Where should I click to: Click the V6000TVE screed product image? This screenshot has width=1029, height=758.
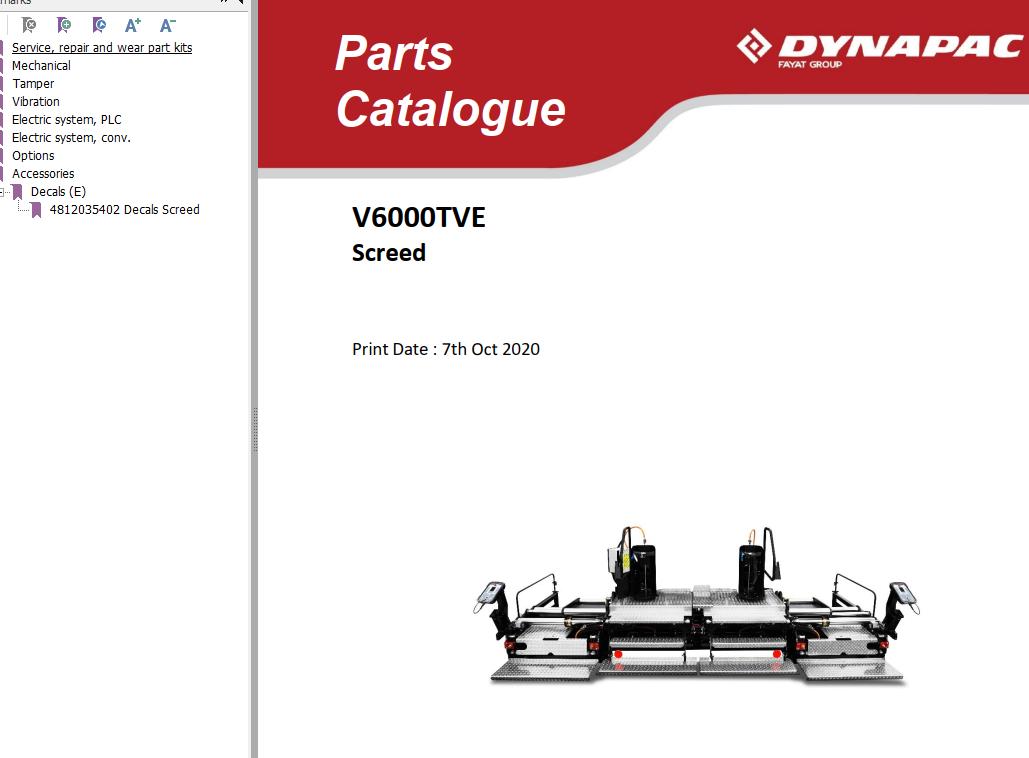(x=696, y=605)
